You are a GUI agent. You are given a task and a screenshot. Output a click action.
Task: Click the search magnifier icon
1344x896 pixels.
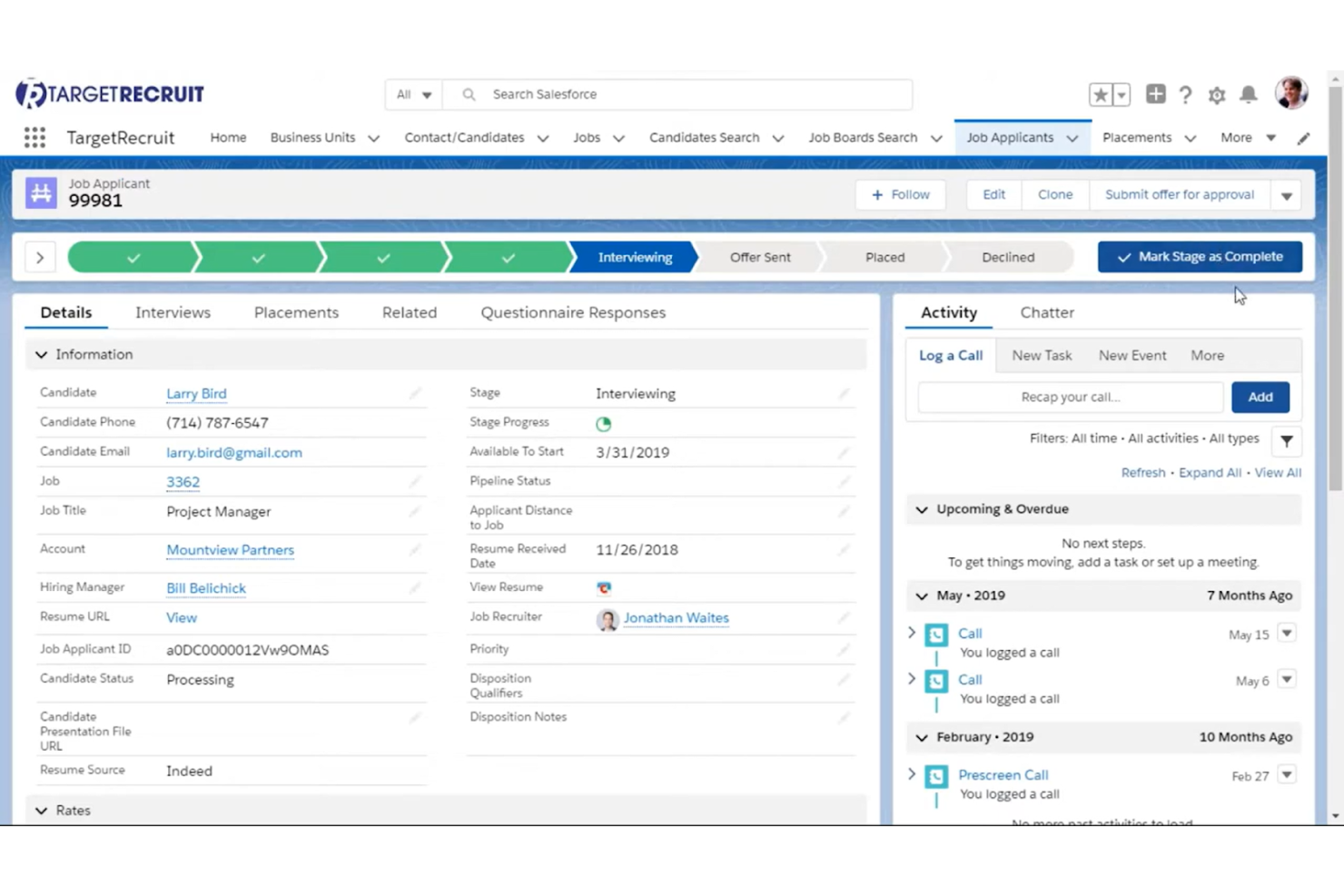point(469,94)
